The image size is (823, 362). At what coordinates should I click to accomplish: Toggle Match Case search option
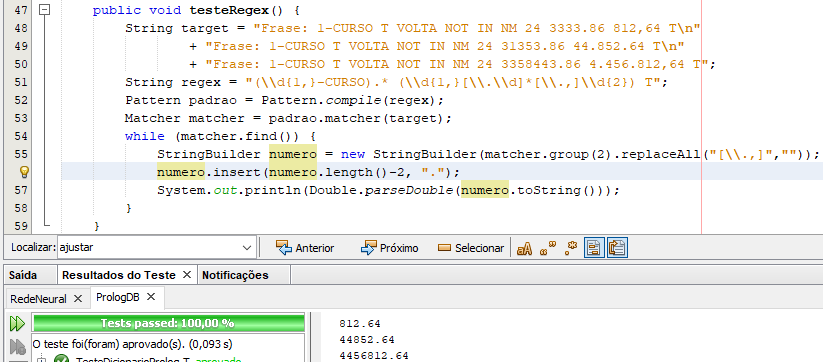[524, 248]
